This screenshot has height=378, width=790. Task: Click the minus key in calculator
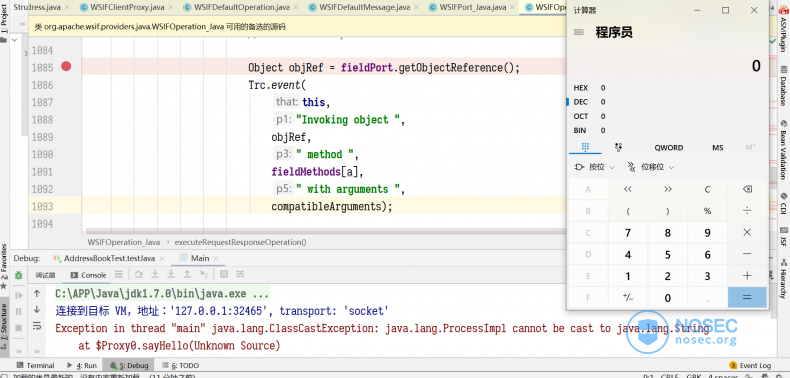747,255
